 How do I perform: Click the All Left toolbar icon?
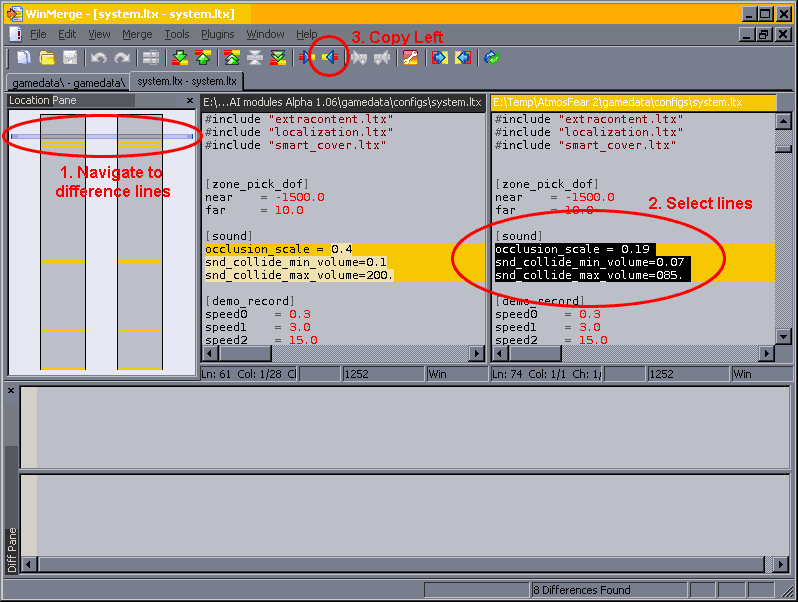463,58
